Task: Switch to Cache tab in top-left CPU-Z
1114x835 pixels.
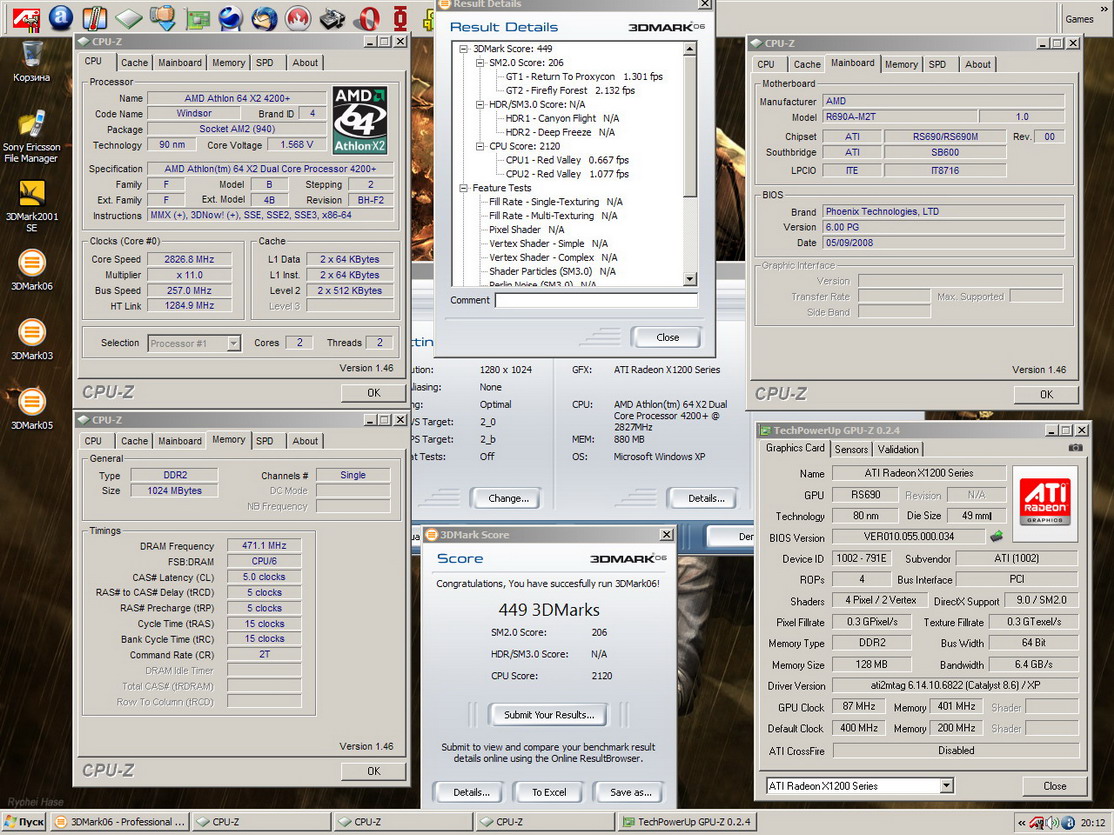Action: [x=134, y=63]
